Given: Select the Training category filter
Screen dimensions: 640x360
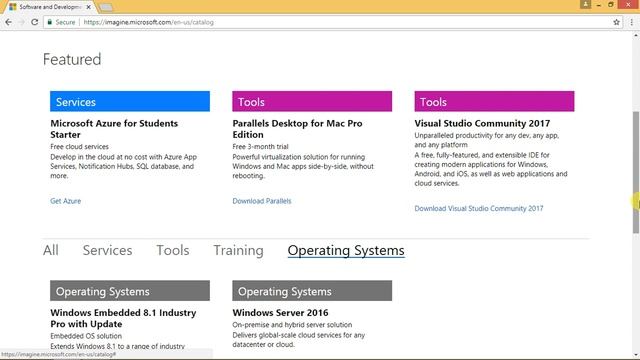Looking at the screenshot, I should tap(238, 250).
